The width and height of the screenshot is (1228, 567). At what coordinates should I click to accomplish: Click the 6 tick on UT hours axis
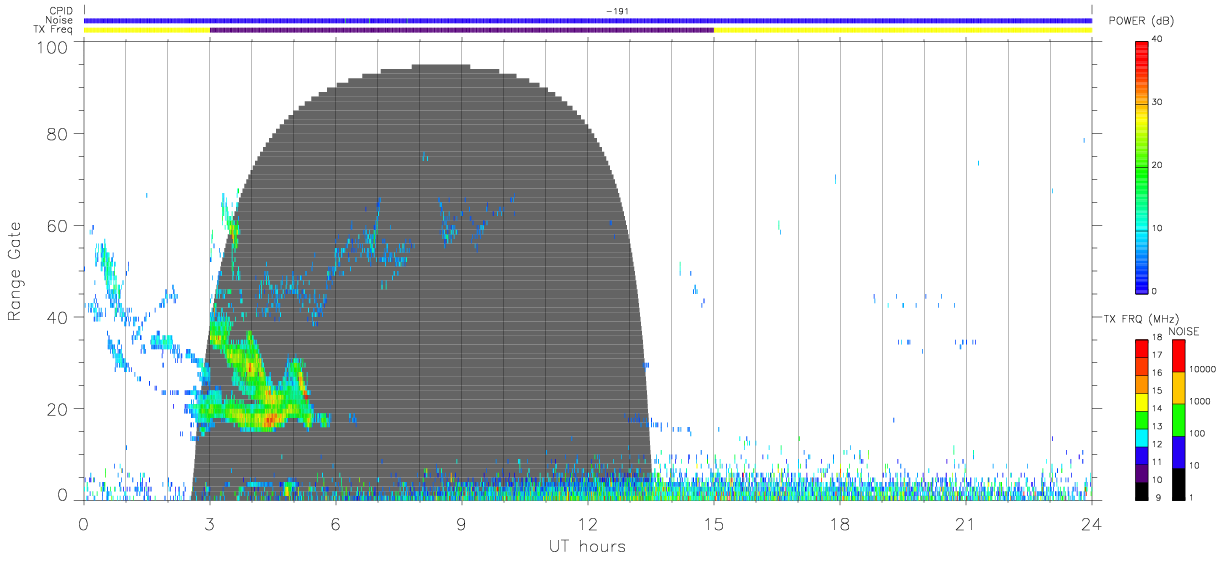(x=336, y=523)
